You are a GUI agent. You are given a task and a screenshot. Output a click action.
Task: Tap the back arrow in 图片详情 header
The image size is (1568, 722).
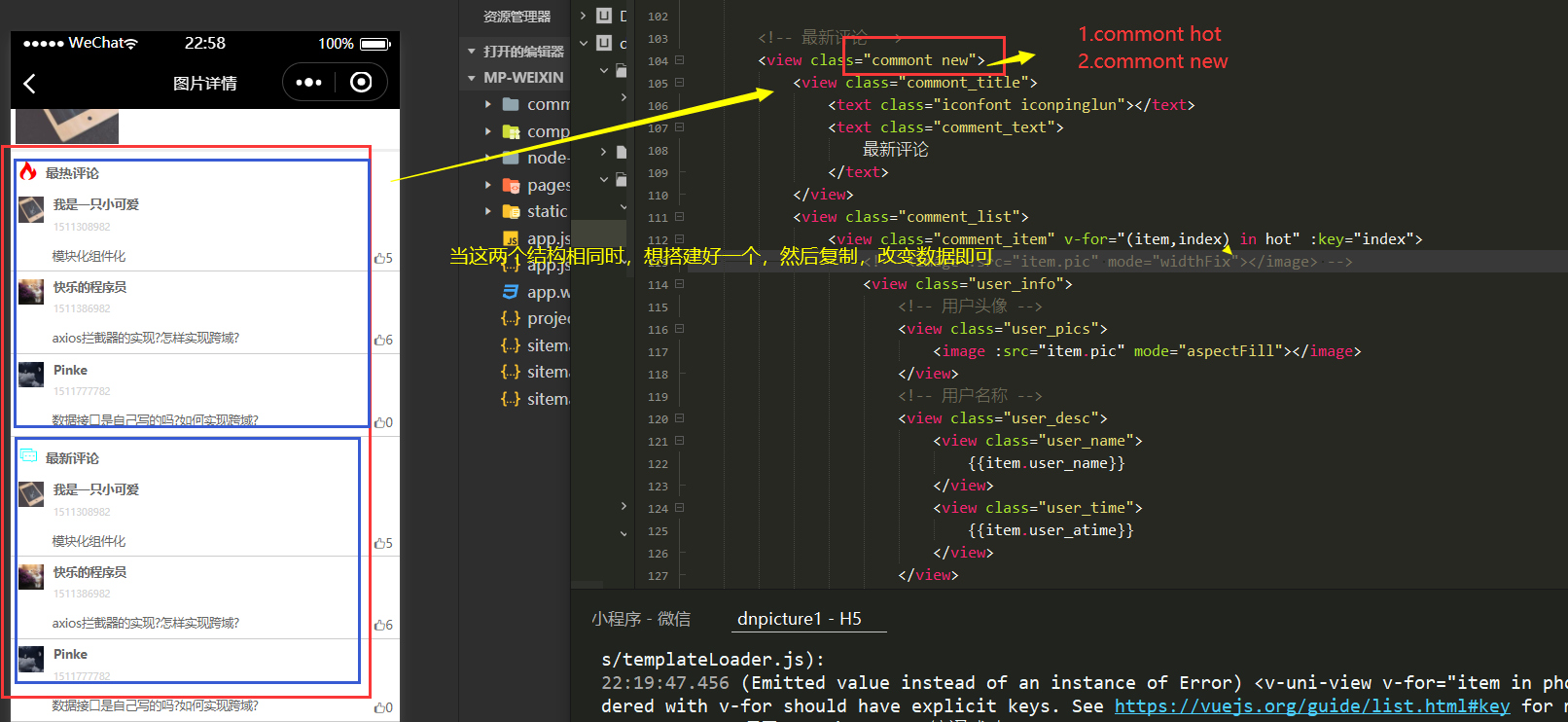29,84
